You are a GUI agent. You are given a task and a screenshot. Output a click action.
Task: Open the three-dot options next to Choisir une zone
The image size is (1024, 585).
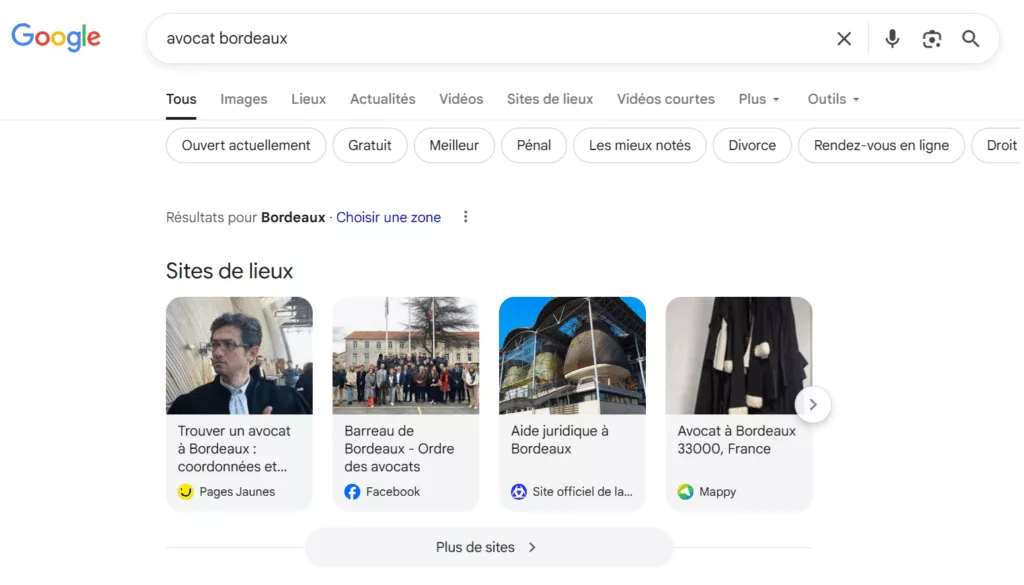pos(465,217)
